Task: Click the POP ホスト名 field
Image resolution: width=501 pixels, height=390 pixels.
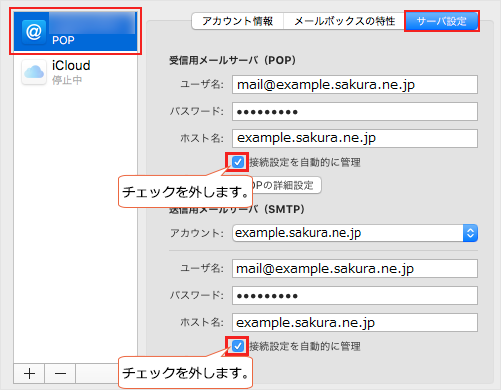Action: (x=355, y=138)
